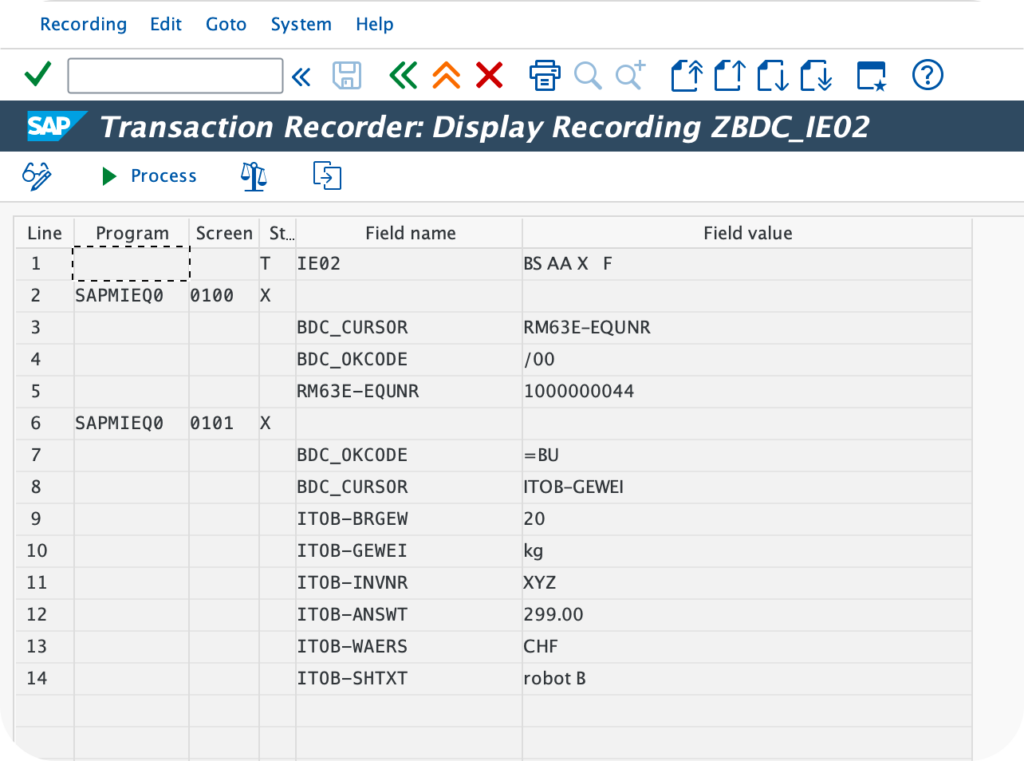
Task: Click the Print icon
Action: [545, 75]
